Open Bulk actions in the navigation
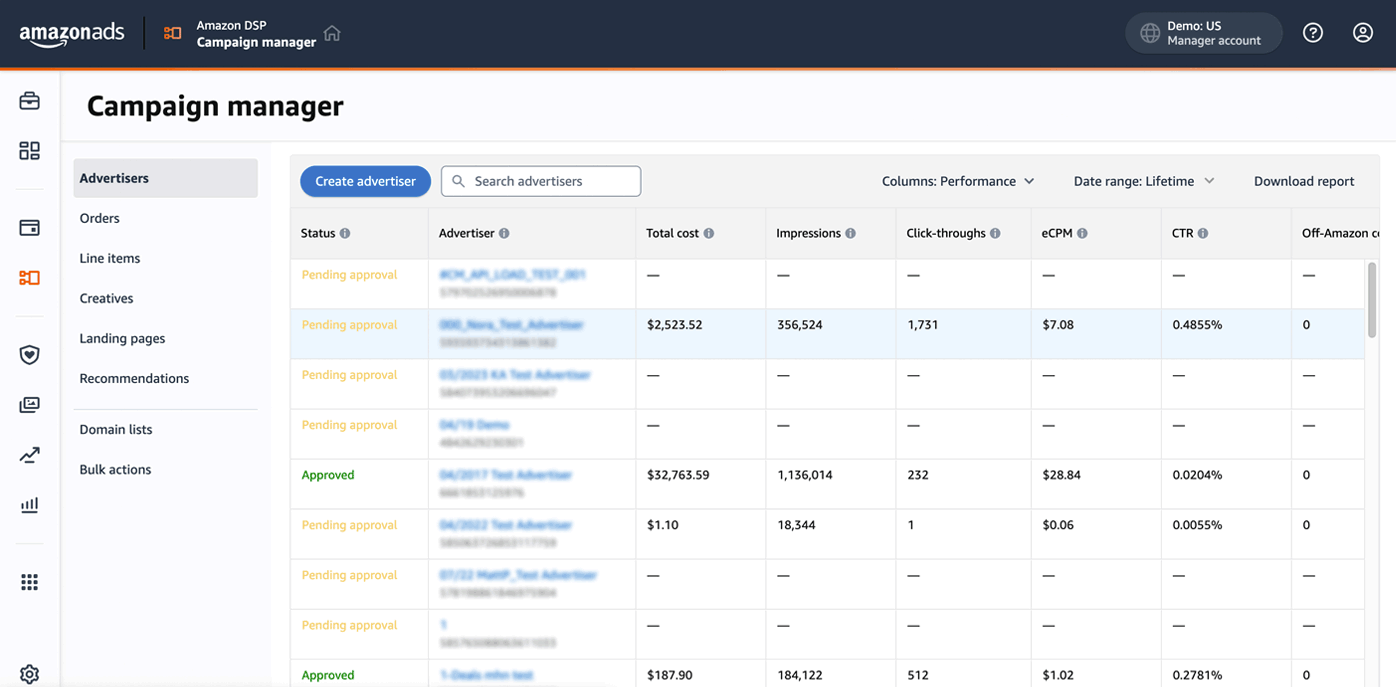The height and width of the screenshot is (687, 1396). click(x=116, y=469)
